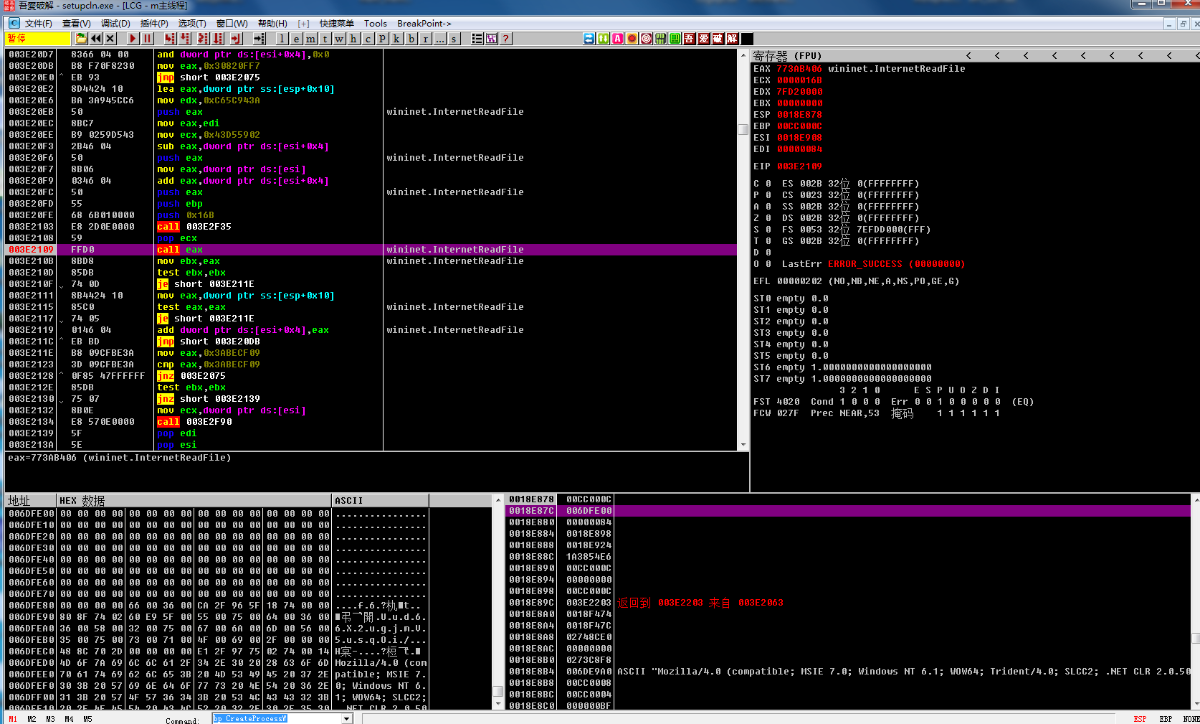Screen dimensions: 1200x724
Task: Open the 窗口(W) menu
Action: (x=232, y=23)
